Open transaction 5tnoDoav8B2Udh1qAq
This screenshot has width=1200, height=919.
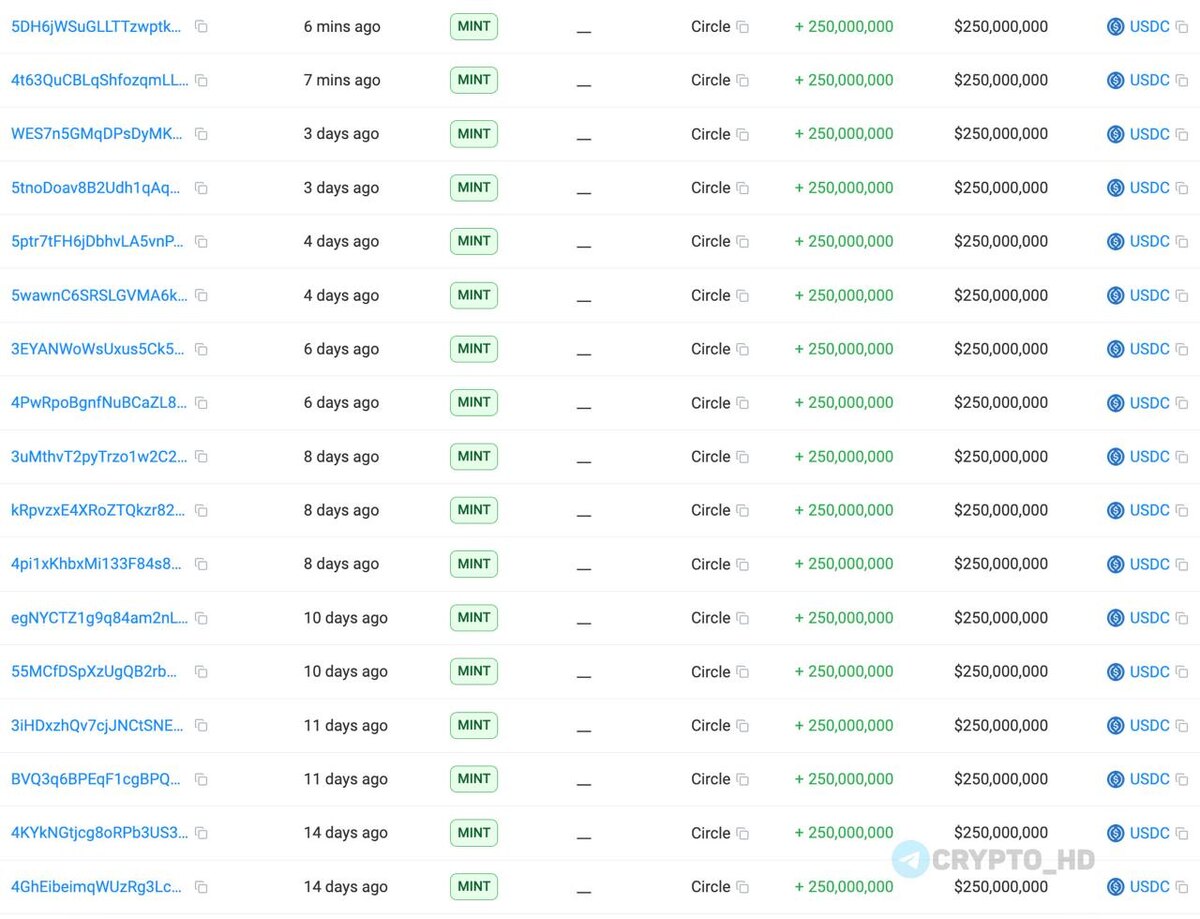[97, 188]
